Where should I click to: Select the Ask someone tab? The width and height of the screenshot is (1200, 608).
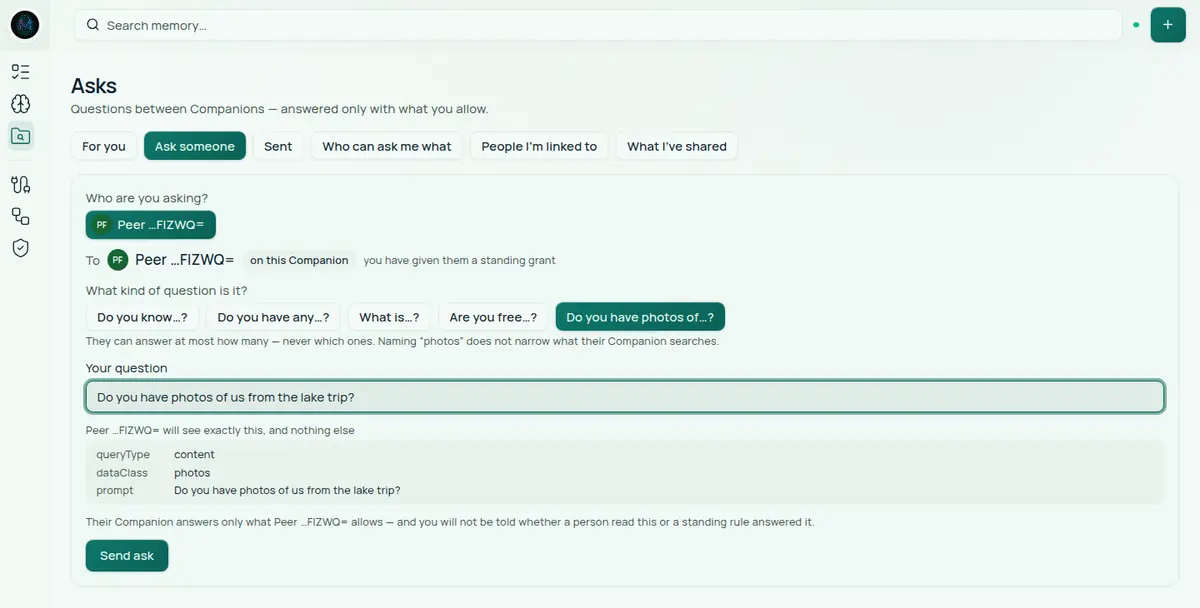(195, 146)
